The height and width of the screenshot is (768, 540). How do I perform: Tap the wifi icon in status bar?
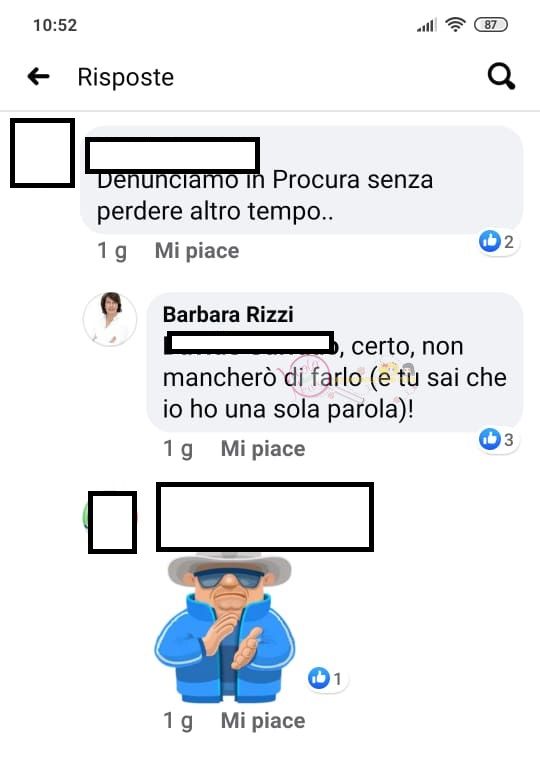(455, 24)
